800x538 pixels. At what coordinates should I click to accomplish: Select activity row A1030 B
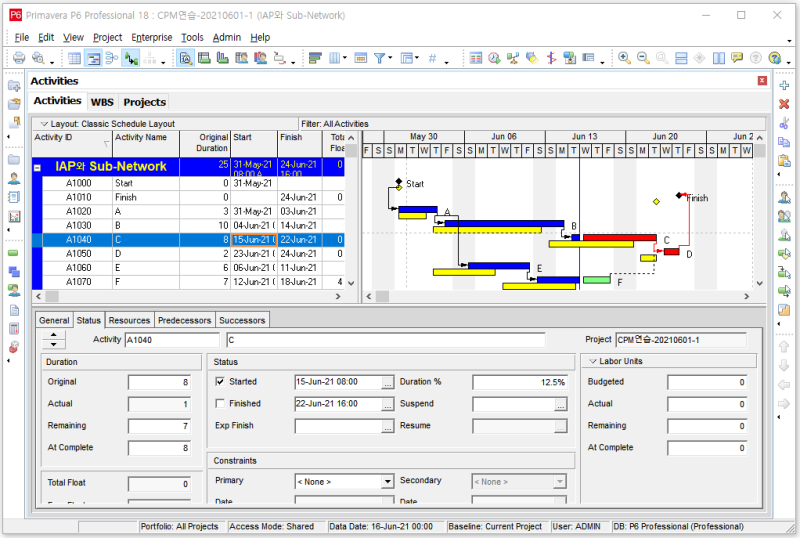pos(188,225)
